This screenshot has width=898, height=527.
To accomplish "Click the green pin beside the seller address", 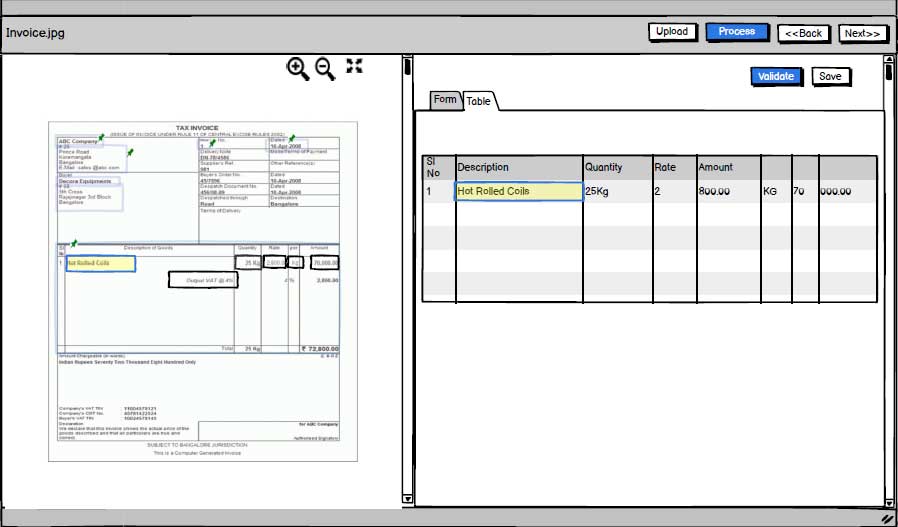I will click(130, 152).
